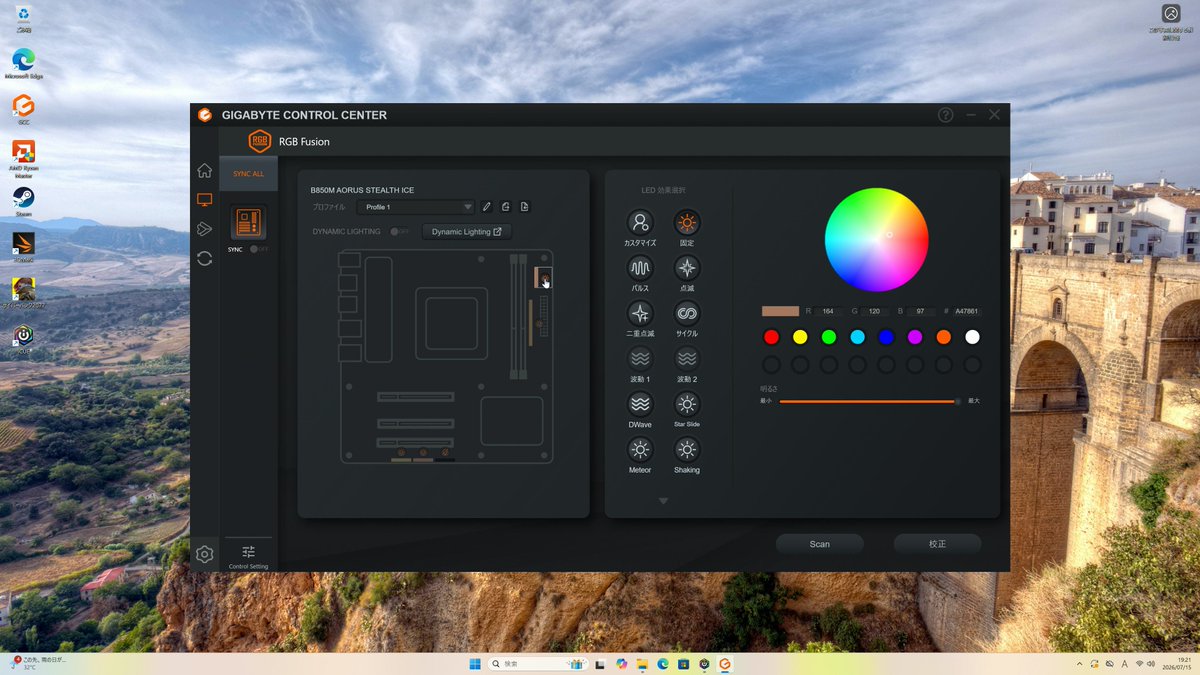Select the 波動 1 wave effect
Viewport: 1200px width, 675px height.
click(640, 359)
